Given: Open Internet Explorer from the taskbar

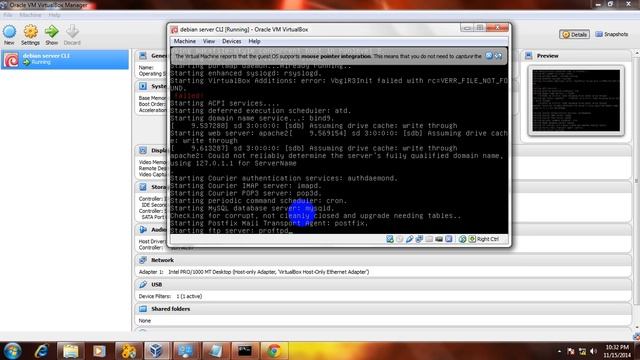Looking at the screenshot, I should [x=42, y=351].
